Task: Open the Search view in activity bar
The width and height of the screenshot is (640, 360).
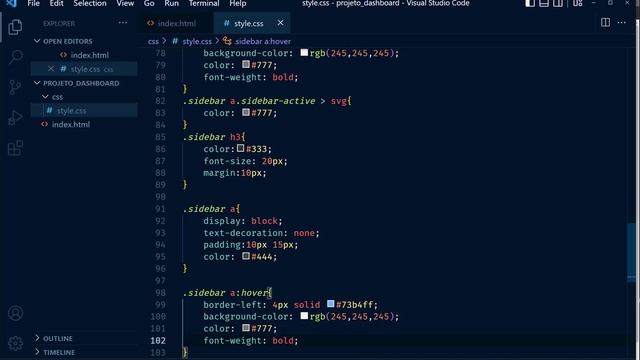Action: (15, 57)
